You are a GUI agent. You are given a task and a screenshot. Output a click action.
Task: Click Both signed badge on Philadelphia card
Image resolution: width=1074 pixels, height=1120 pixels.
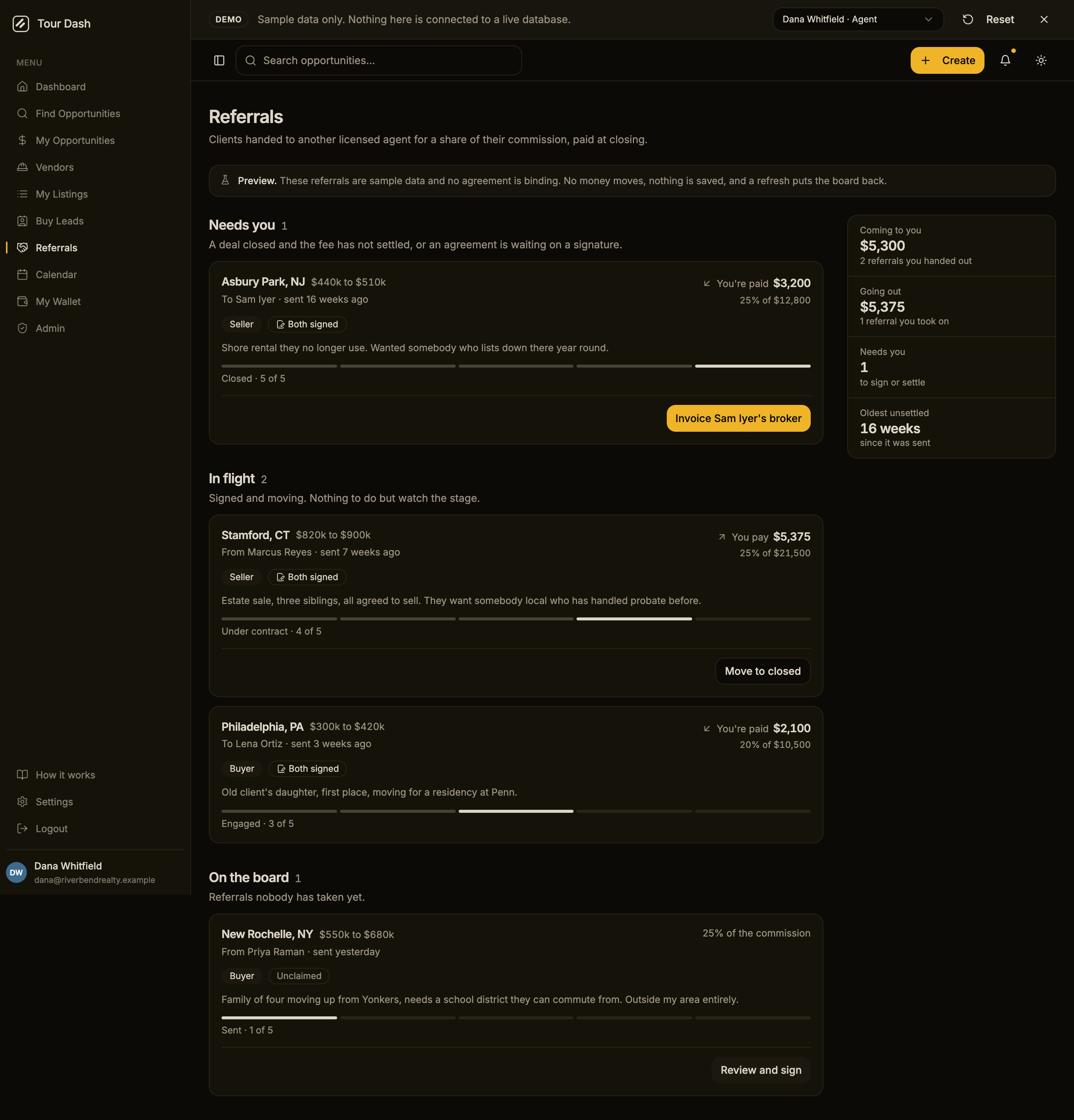[x=308, y=768]
